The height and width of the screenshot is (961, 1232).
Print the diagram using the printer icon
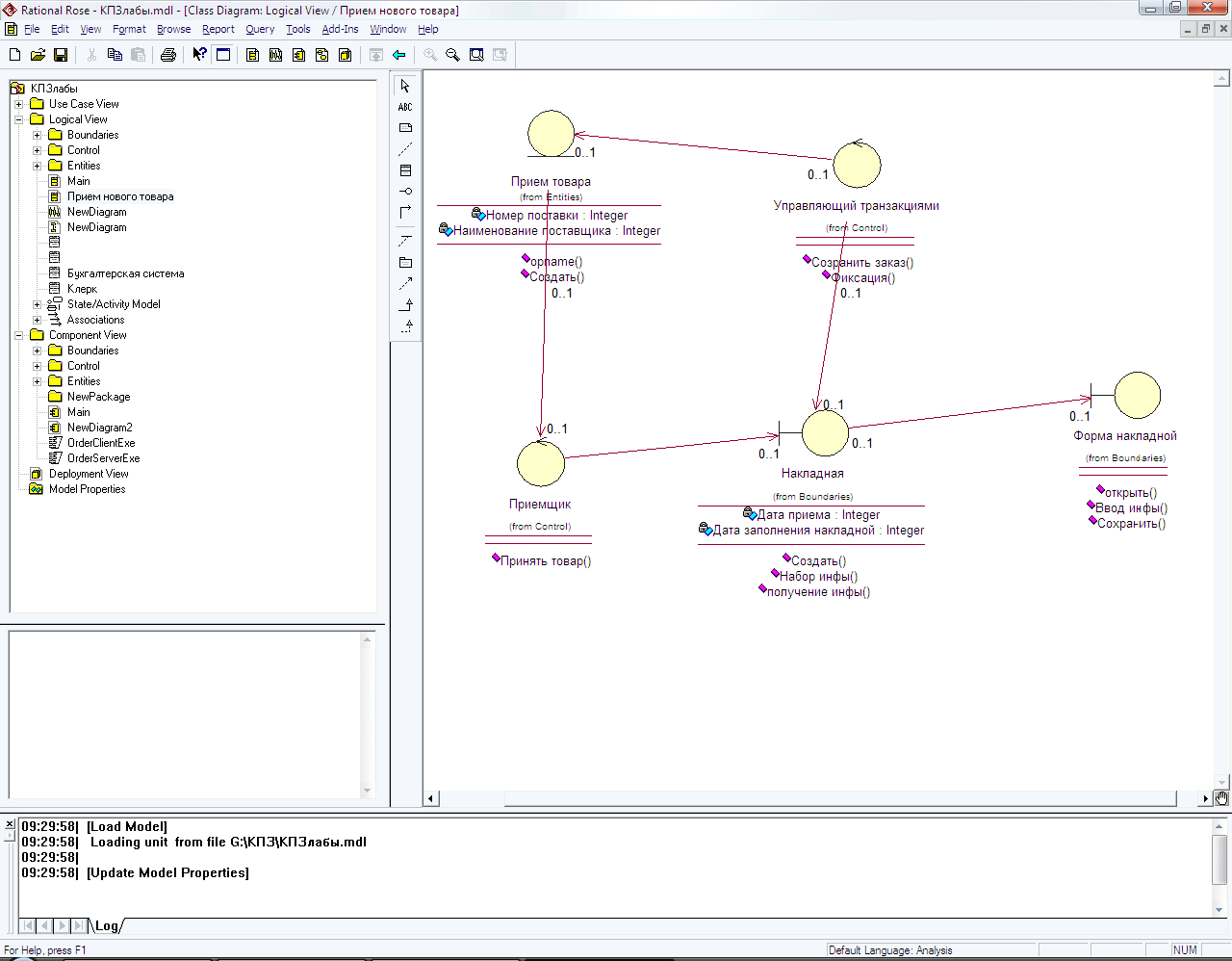coord(168,55)
